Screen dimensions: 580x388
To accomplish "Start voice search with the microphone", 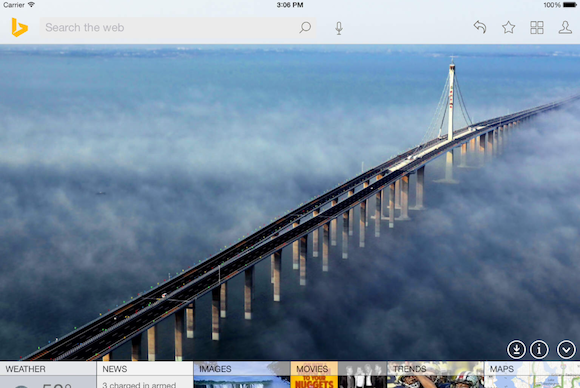I will pos(339,28).
